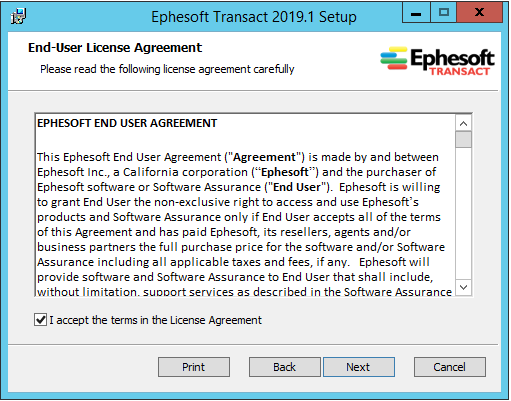This screenshot has width=511, height=401.
Task: Go Back to previous setup step
Action: point(284,367)
